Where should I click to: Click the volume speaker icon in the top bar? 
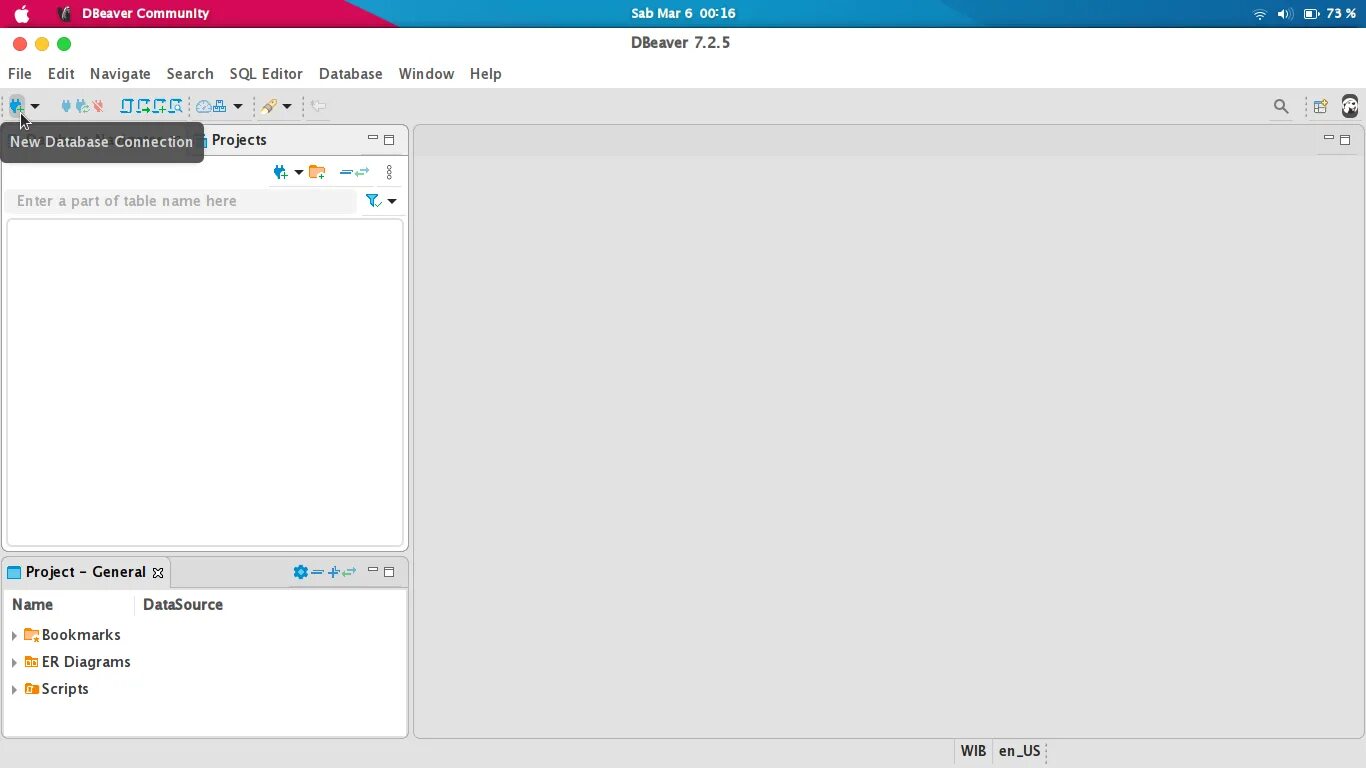click(x=1285, y=14)
